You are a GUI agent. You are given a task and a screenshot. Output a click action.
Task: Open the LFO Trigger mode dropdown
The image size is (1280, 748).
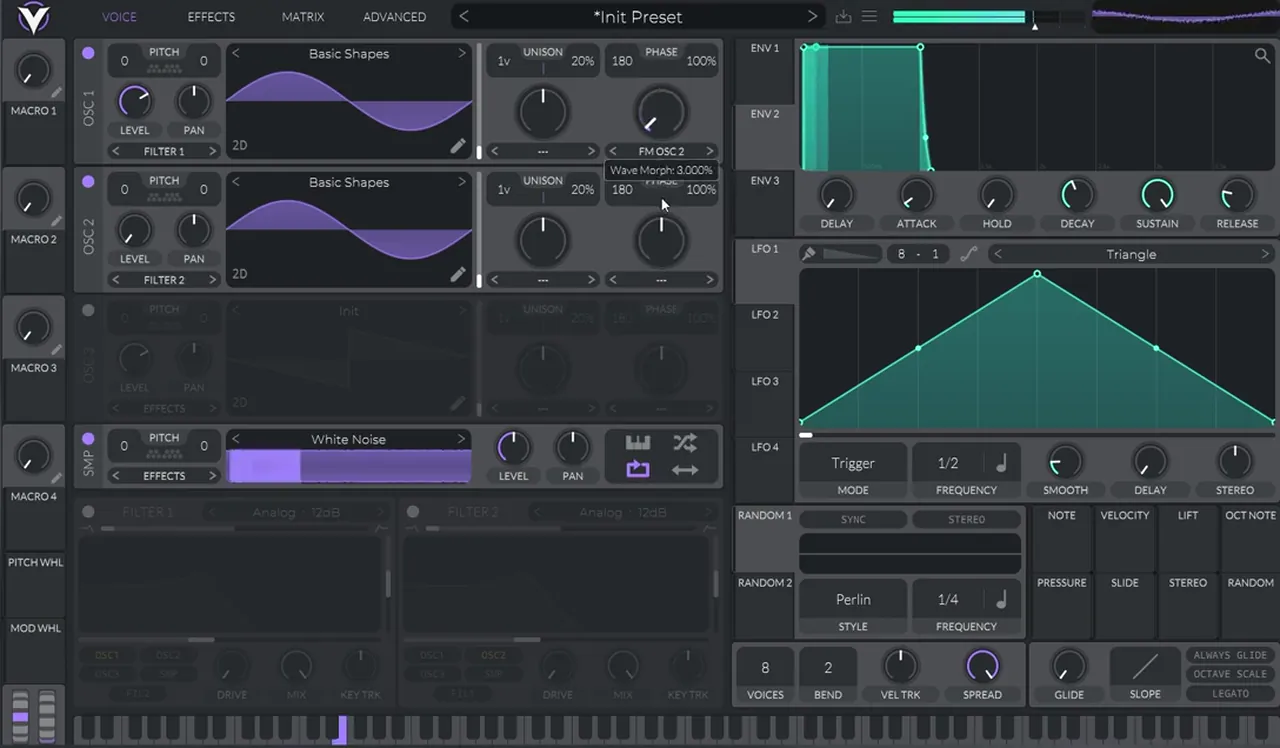(x=853, y=463)
